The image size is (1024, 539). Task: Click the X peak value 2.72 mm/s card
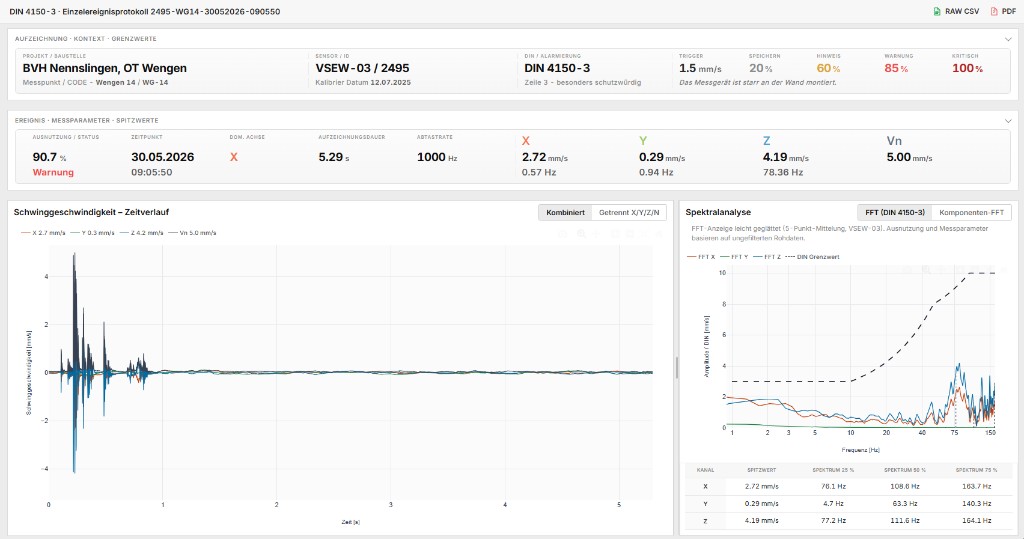(545, 157)
